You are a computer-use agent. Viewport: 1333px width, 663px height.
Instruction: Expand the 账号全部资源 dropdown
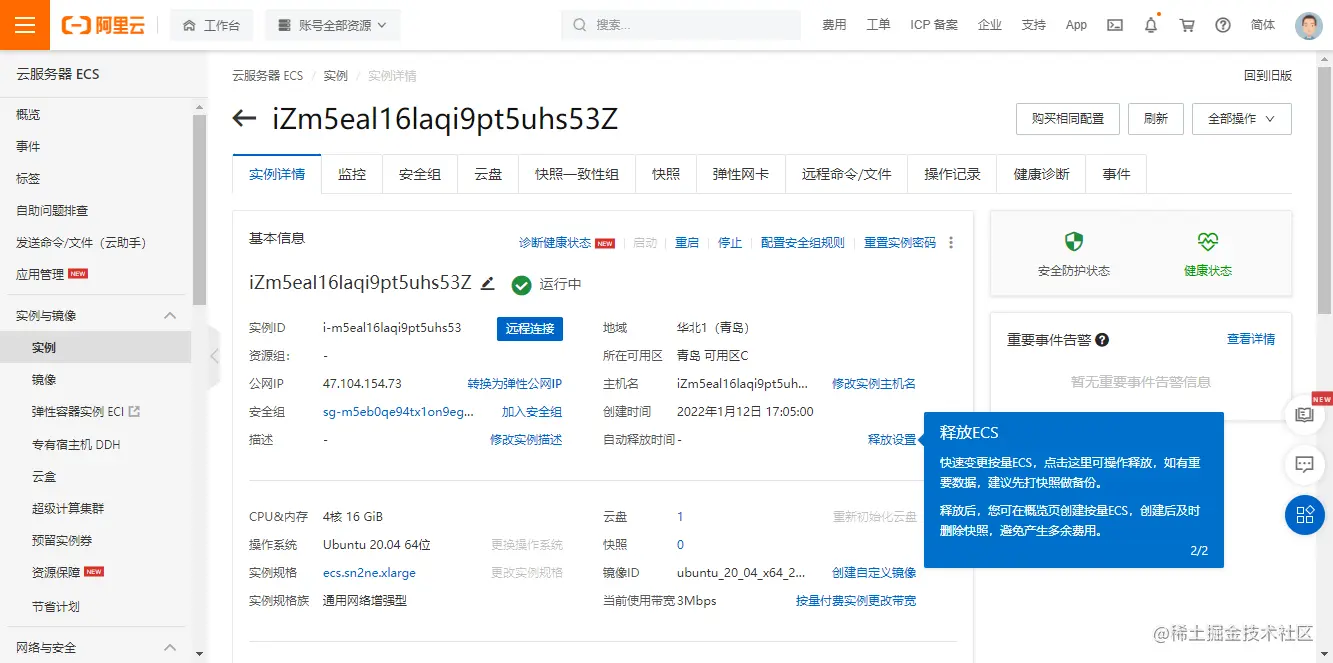coord(332,25)
